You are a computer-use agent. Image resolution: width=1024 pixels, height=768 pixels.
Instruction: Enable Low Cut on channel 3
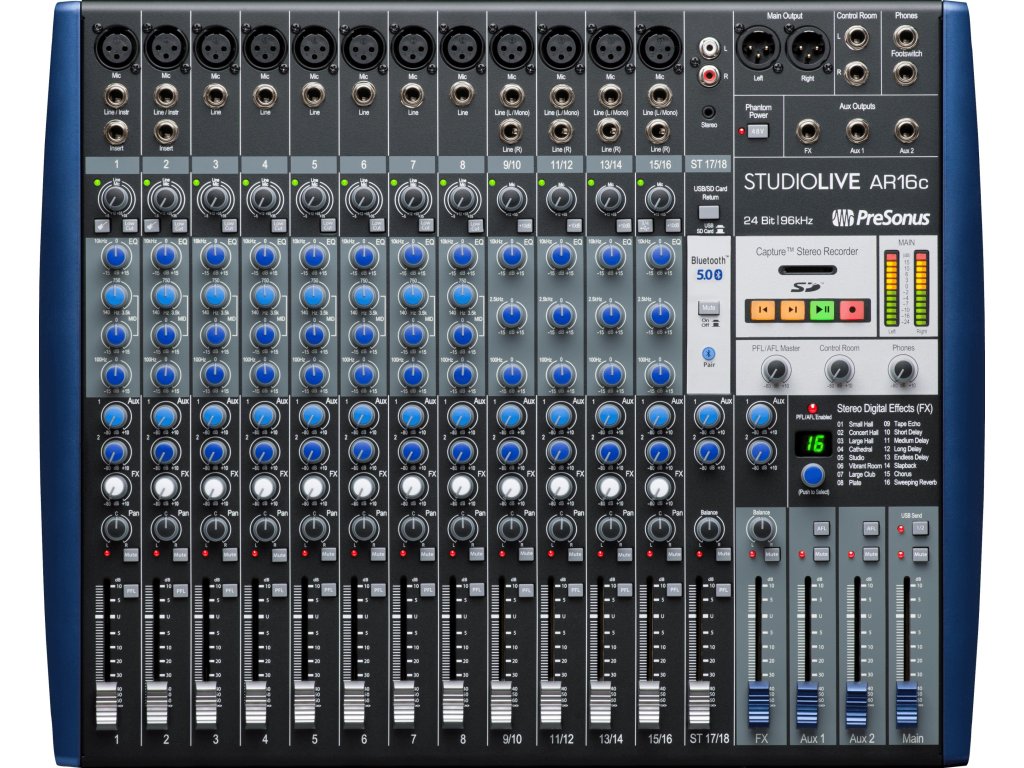(x=228, y=226)
